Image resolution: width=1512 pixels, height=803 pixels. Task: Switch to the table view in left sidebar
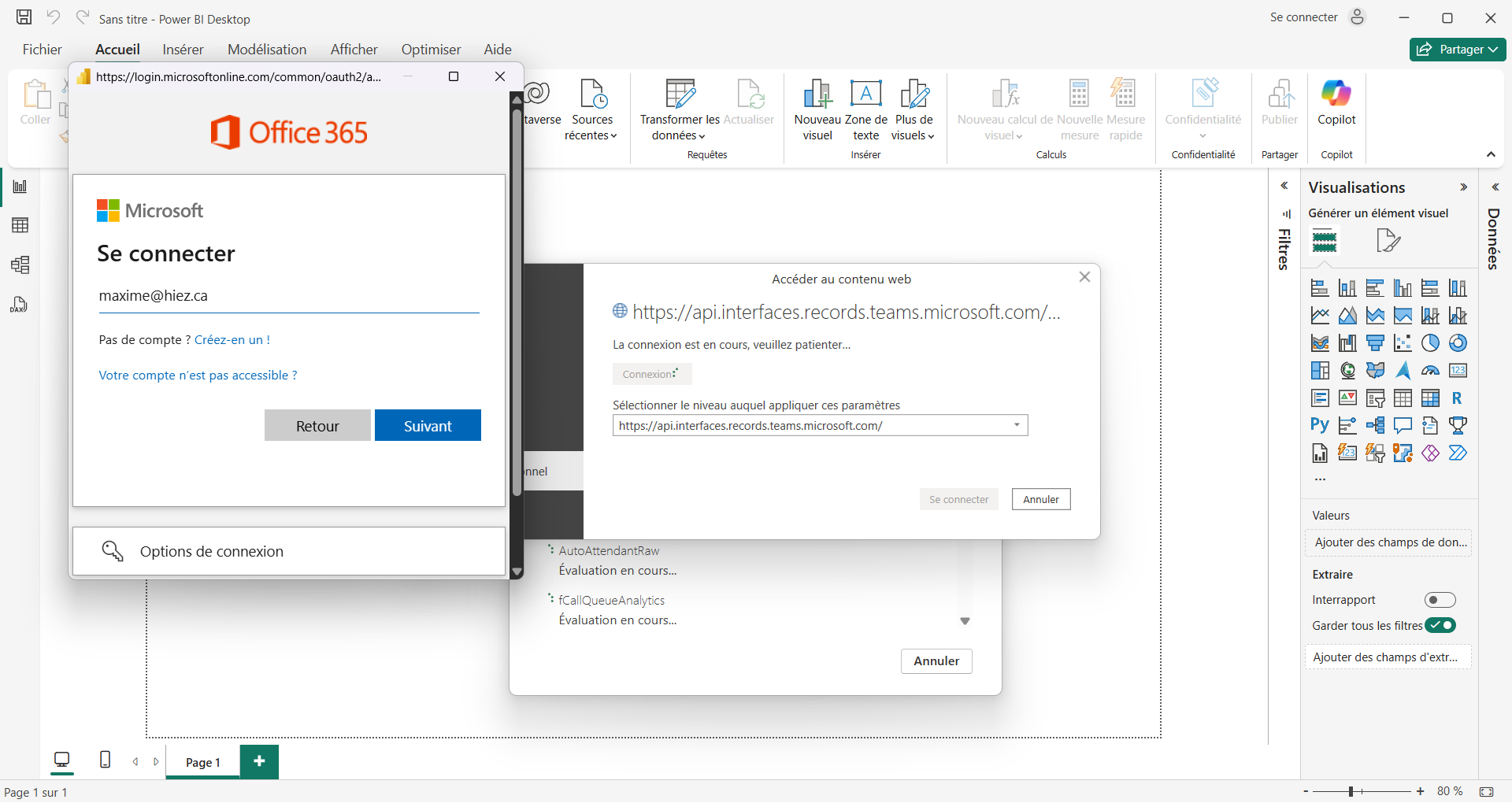click(20, 226)
